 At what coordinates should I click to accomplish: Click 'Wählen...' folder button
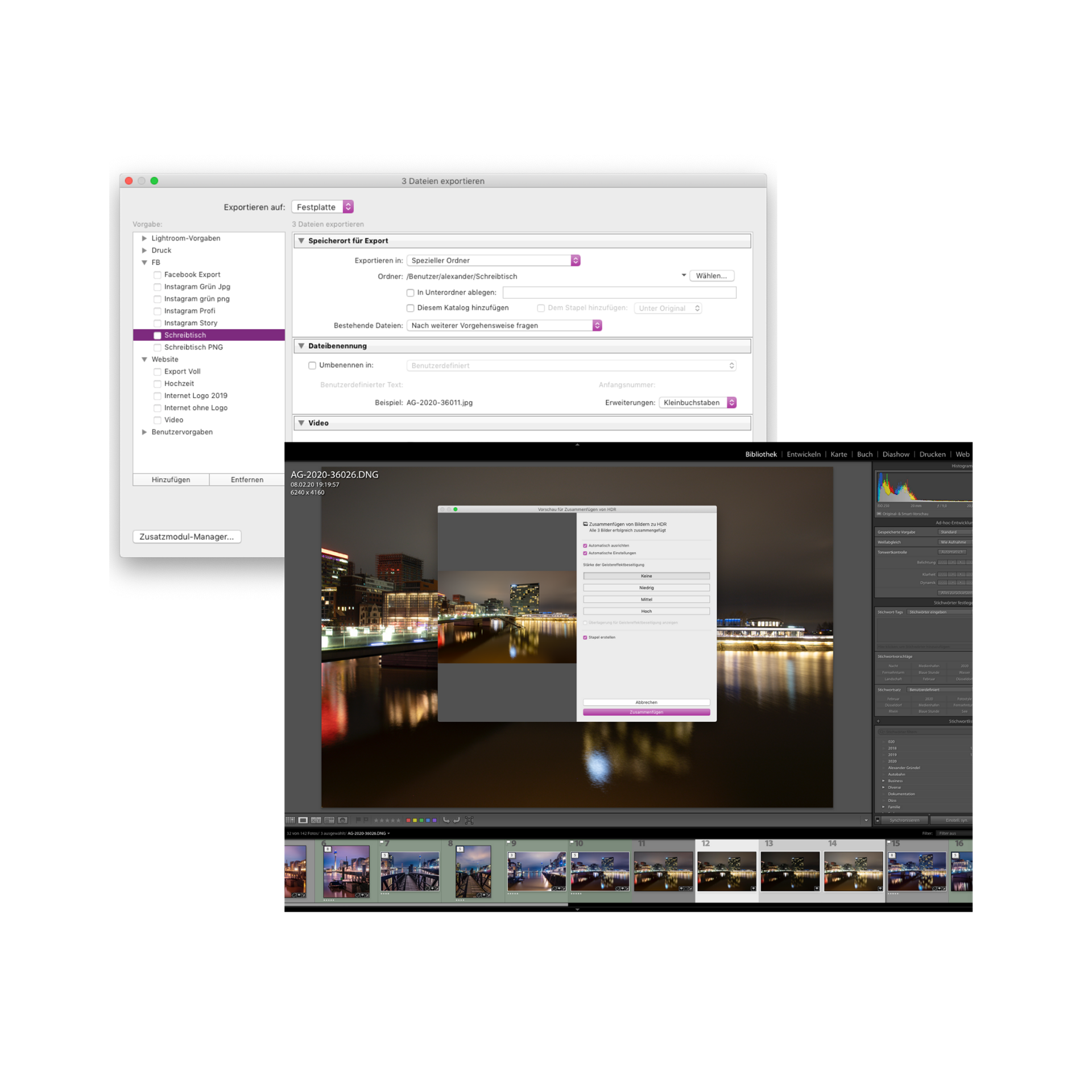712,276
